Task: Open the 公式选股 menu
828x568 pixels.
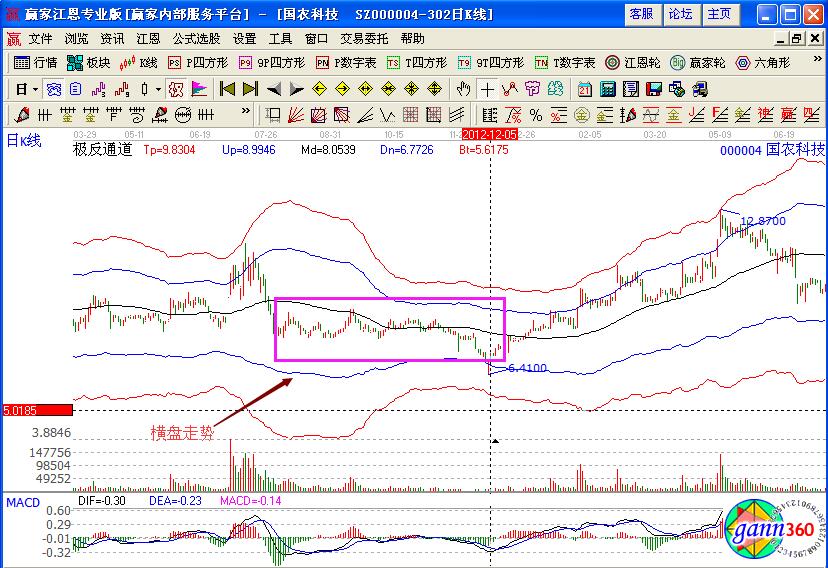Action: coord(195,38)
